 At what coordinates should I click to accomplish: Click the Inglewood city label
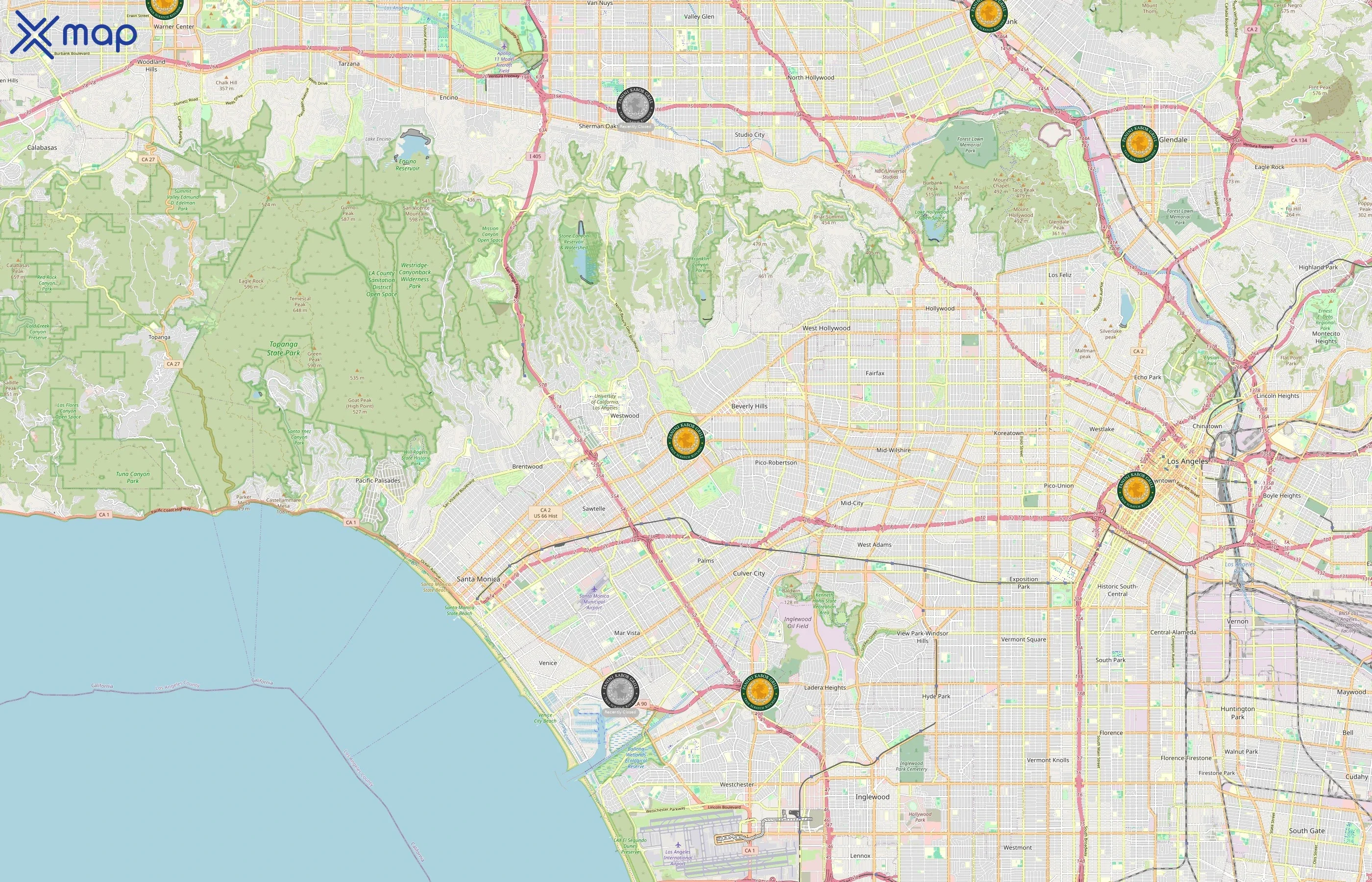tap(872, 797)
